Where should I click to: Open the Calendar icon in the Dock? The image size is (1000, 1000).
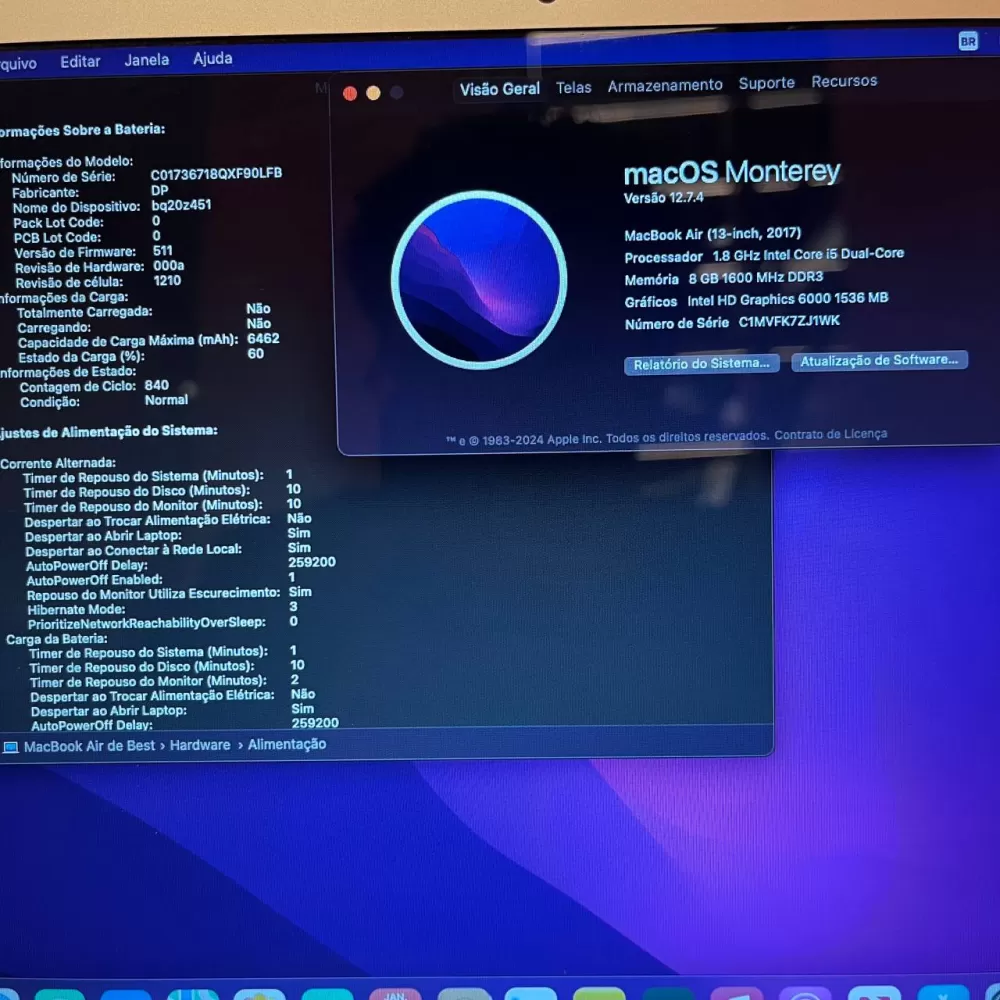click(x=395, y=994)
